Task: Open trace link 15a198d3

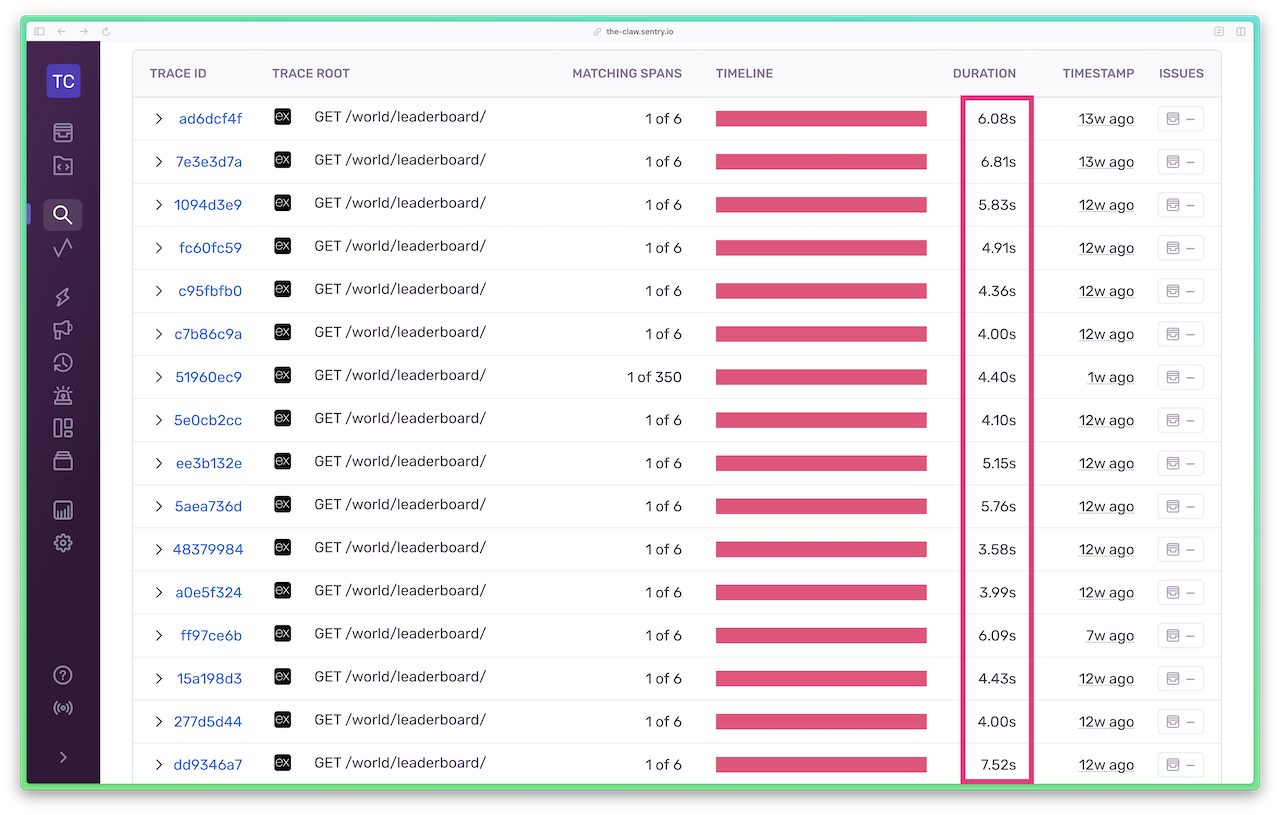Action: [x=210, y=678]
